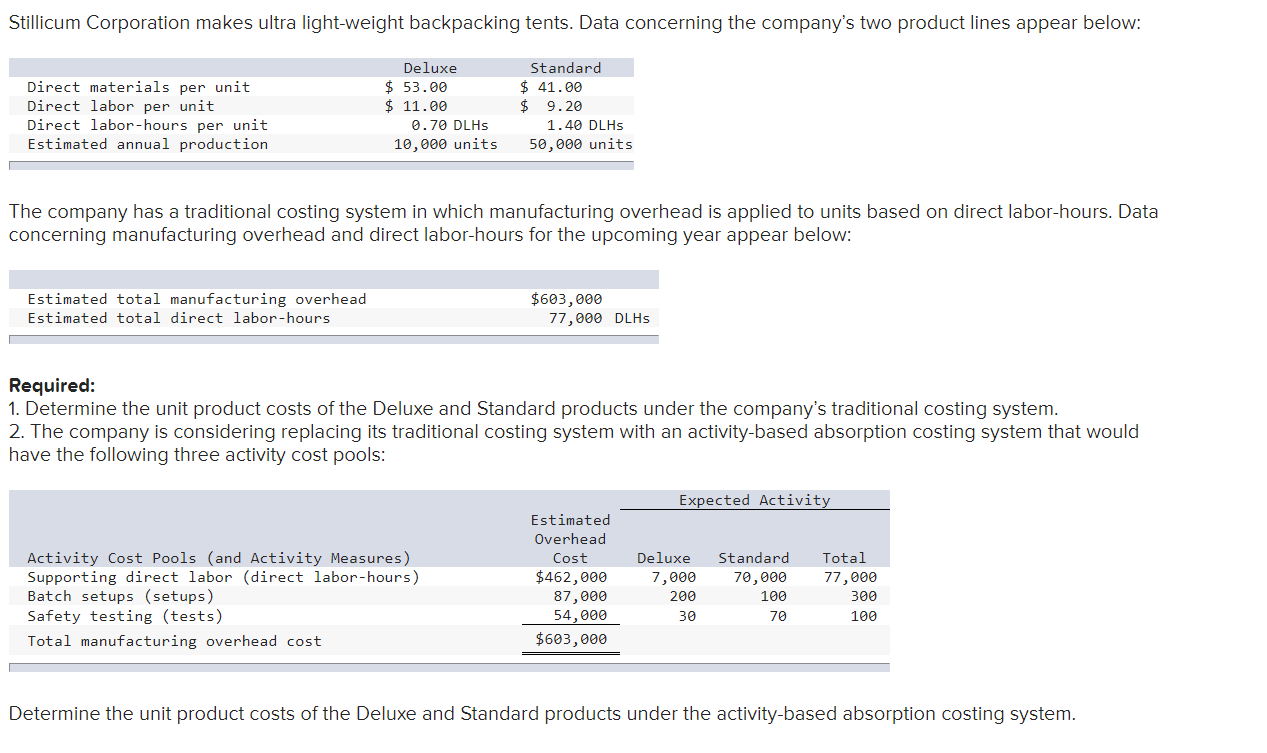Click the '10,000 units' production value
This screenshot has height=753, width=1267.
[446, 144]
